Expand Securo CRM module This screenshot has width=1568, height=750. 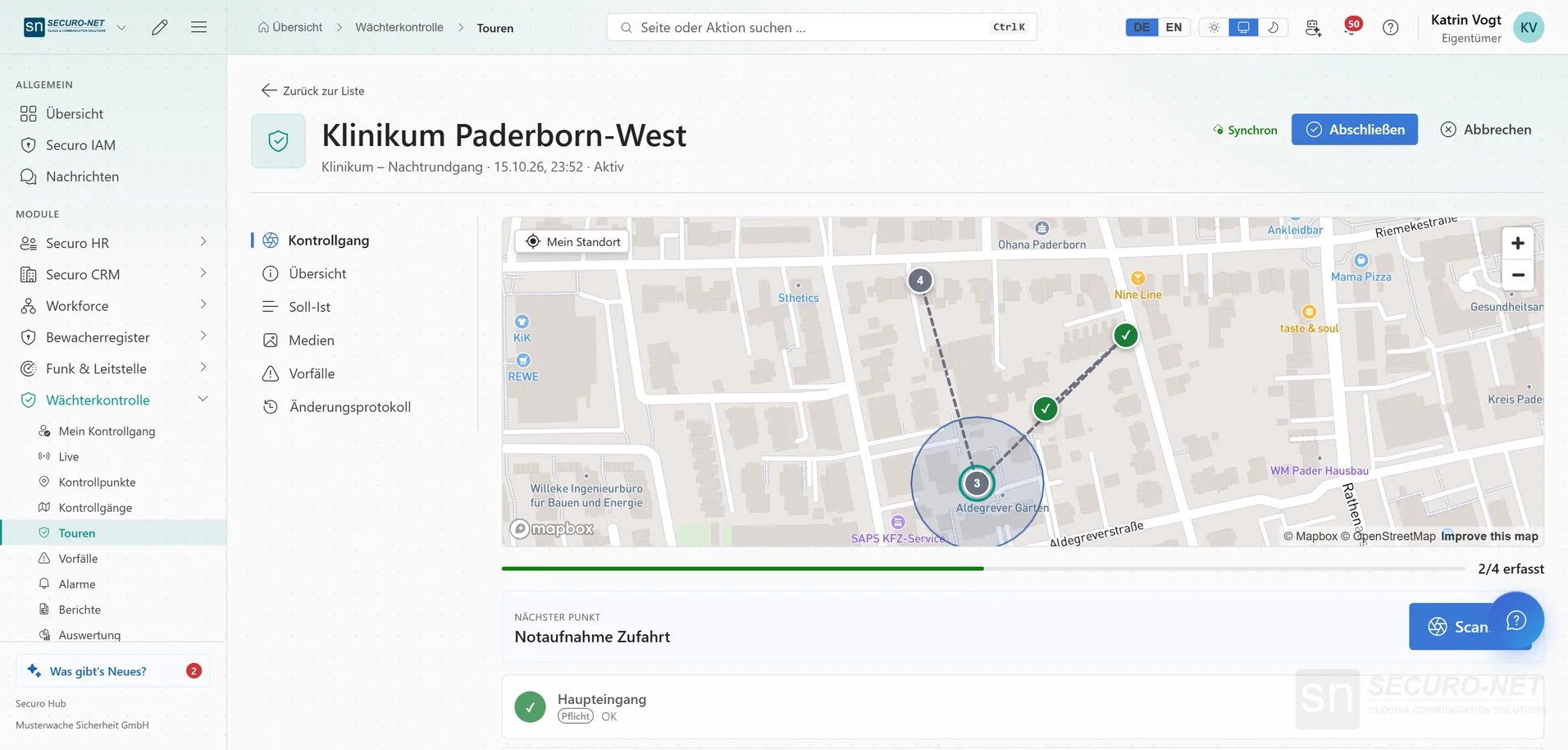click(x=113, y=274)
